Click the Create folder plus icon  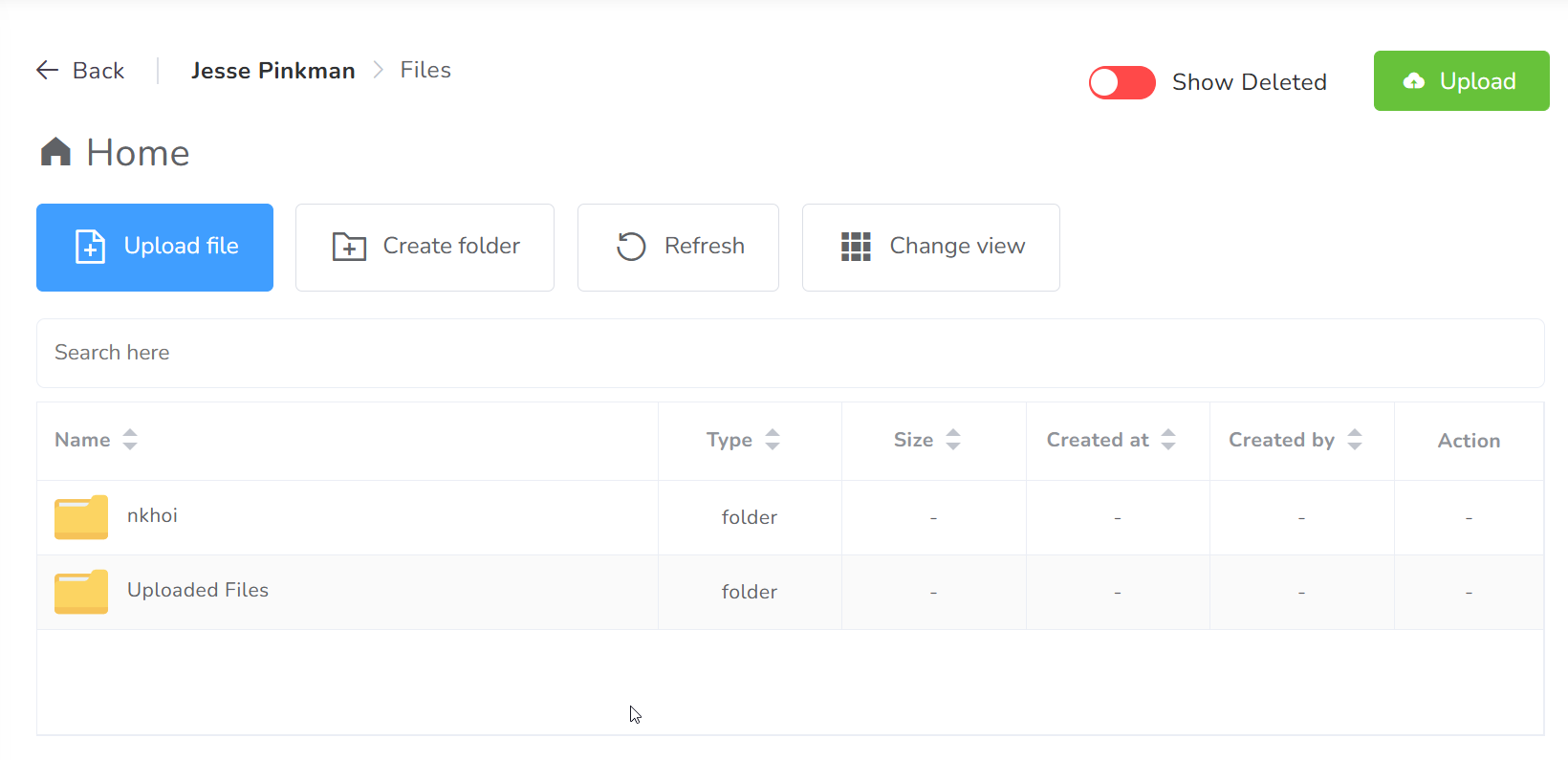click(349, 247)
